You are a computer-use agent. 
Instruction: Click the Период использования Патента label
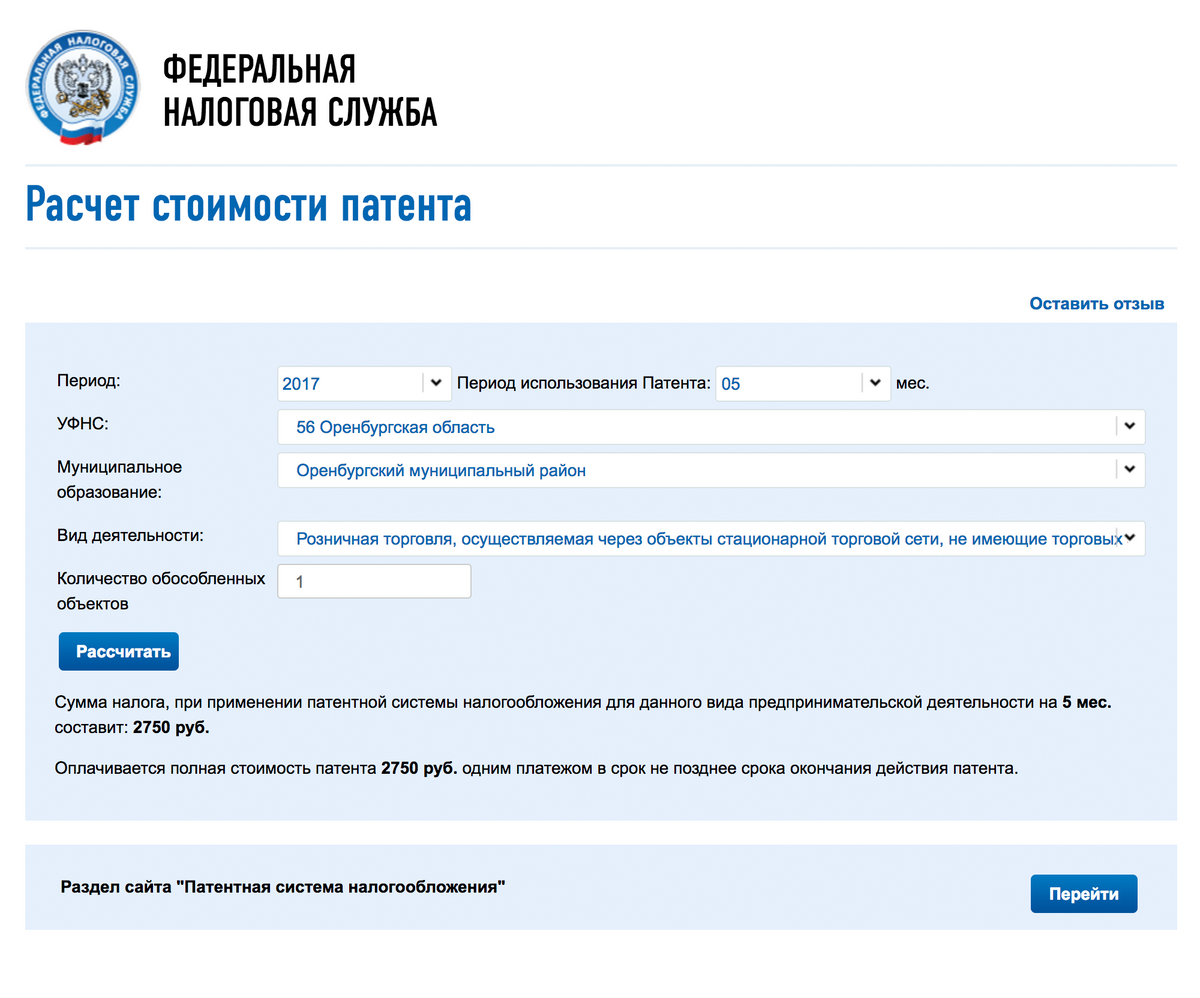(x=583, y=383)
